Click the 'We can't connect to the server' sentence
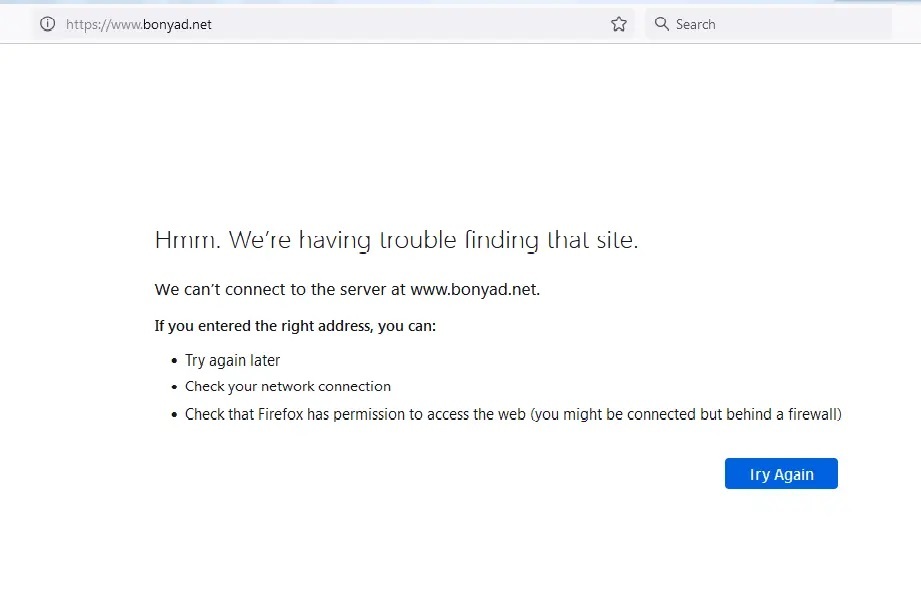This screenshot has height=610, width=921. 346,289
